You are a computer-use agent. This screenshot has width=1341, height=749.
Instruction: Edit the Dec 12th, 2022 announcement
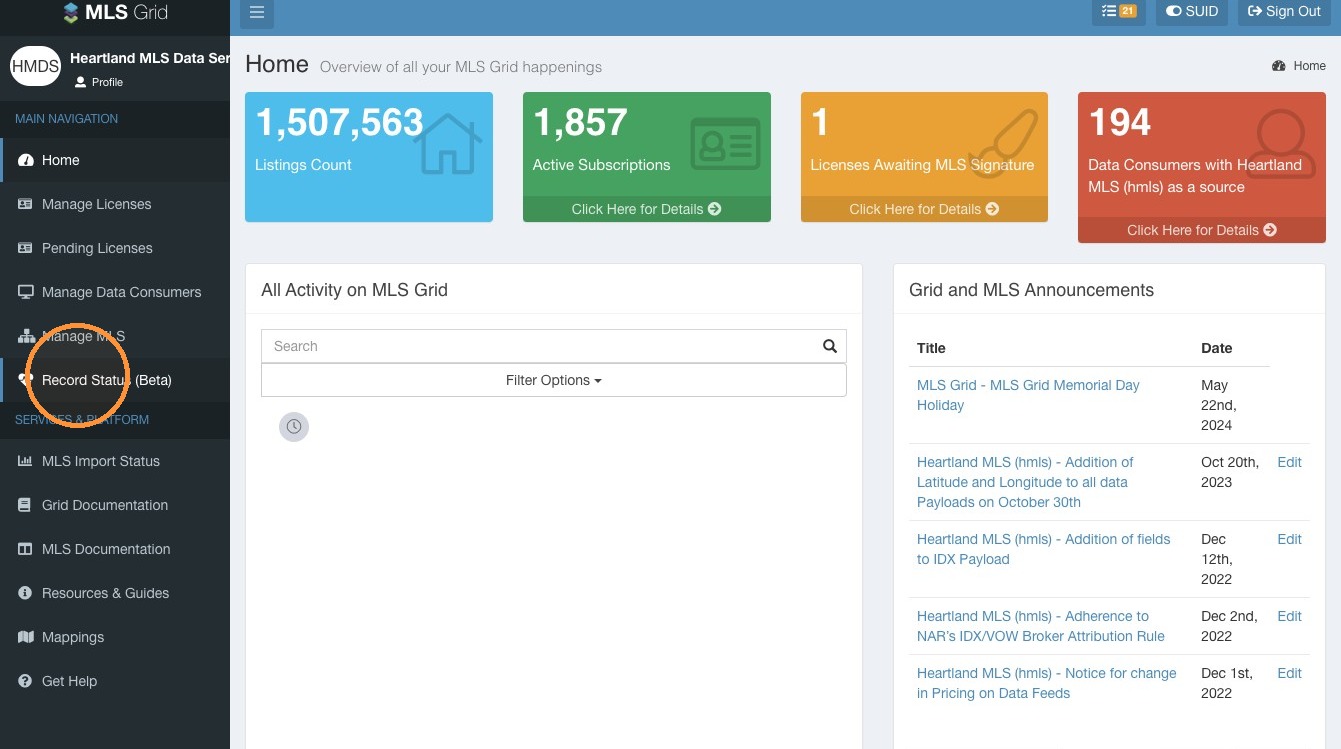coord(1290,539)
